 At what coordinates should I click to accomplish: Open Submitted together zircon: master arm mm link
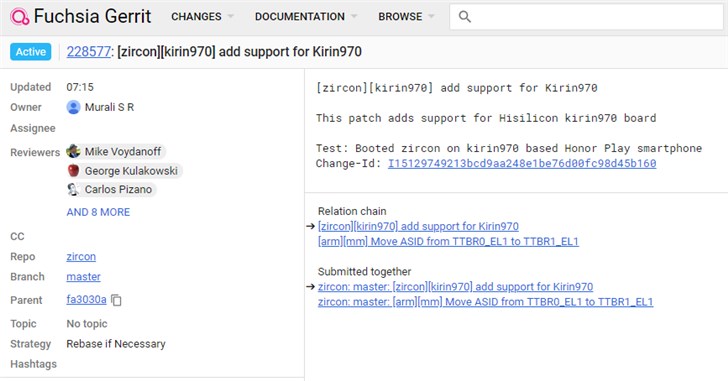click(x=485, y=302)
